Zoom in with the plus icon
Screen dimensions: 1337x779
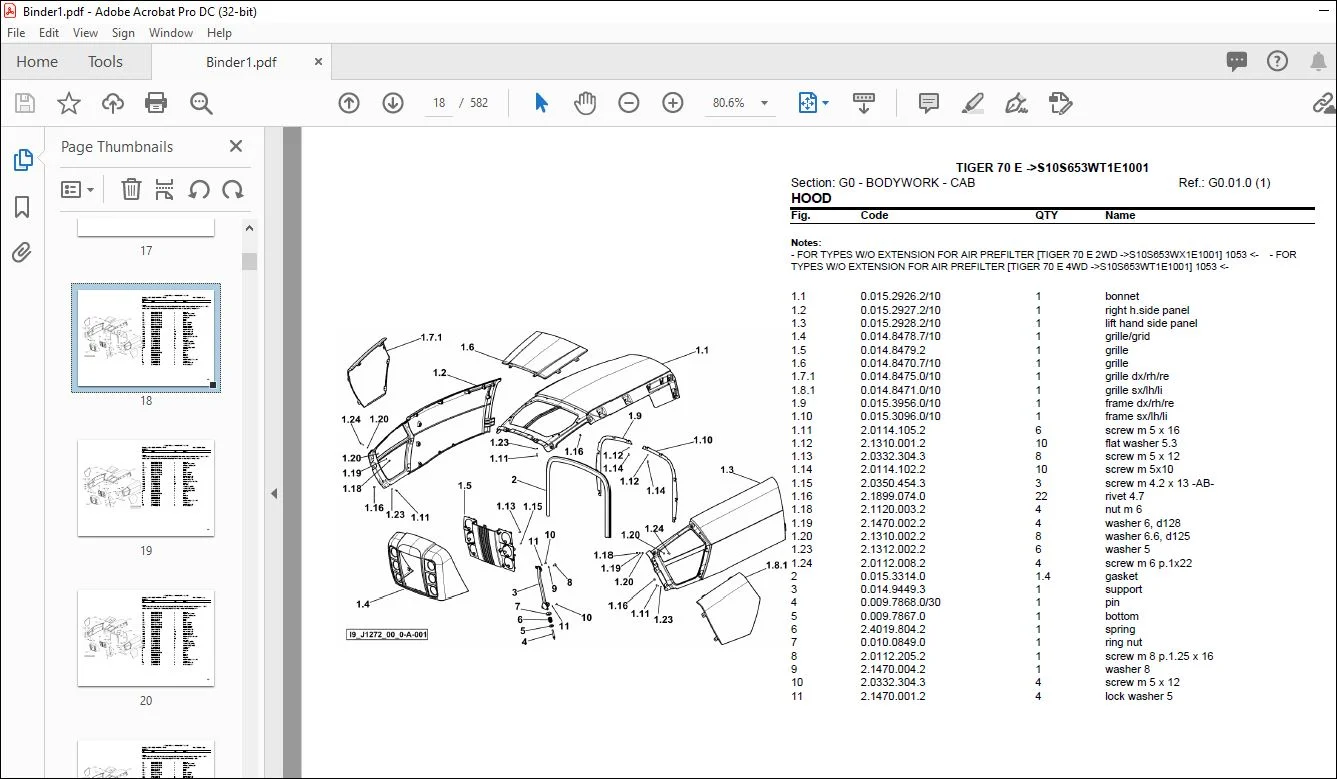point(673,103)
